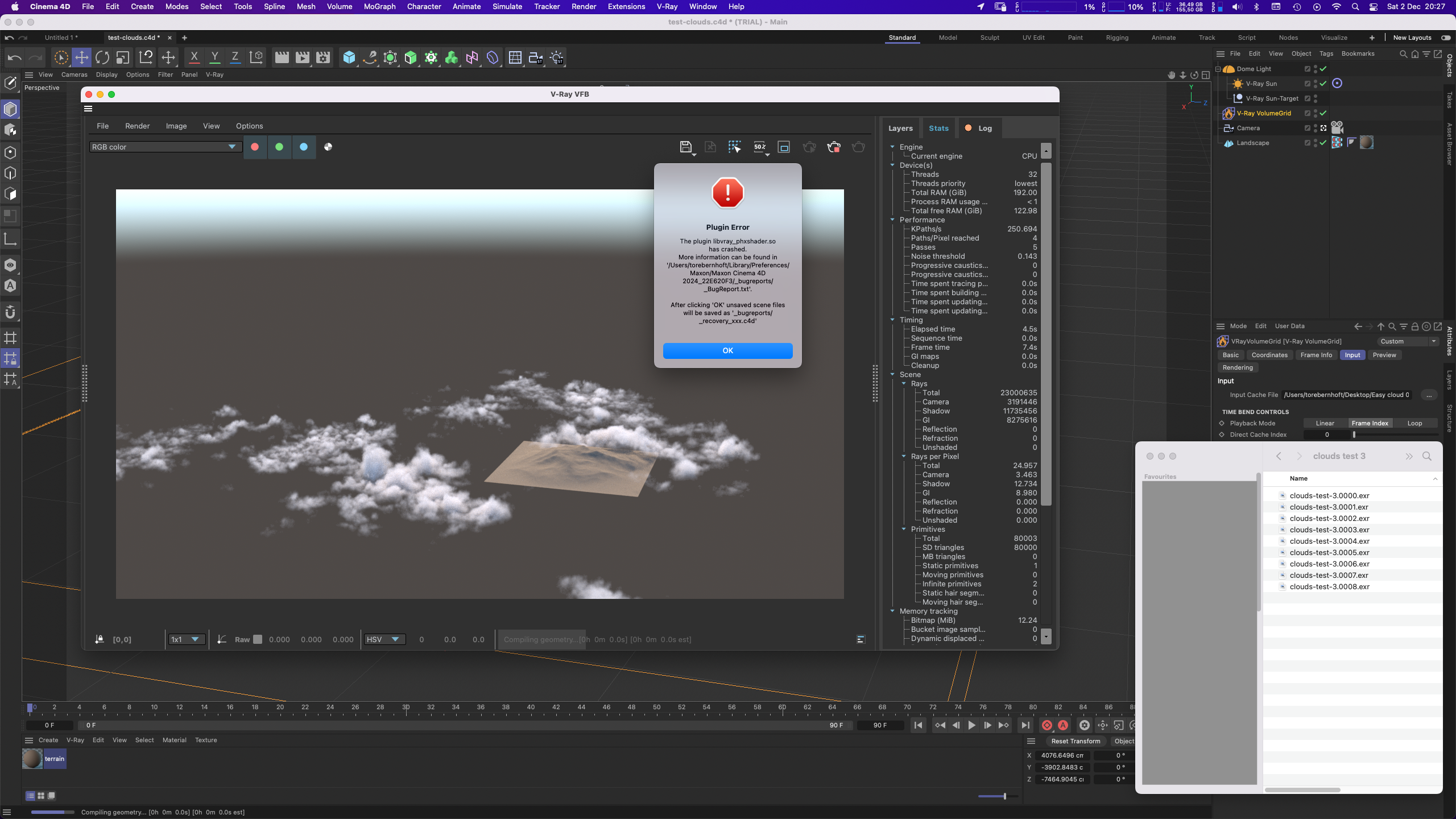Click the VFB region render icon
This screenshot has width=1456, height=819.
pos(735,147)
